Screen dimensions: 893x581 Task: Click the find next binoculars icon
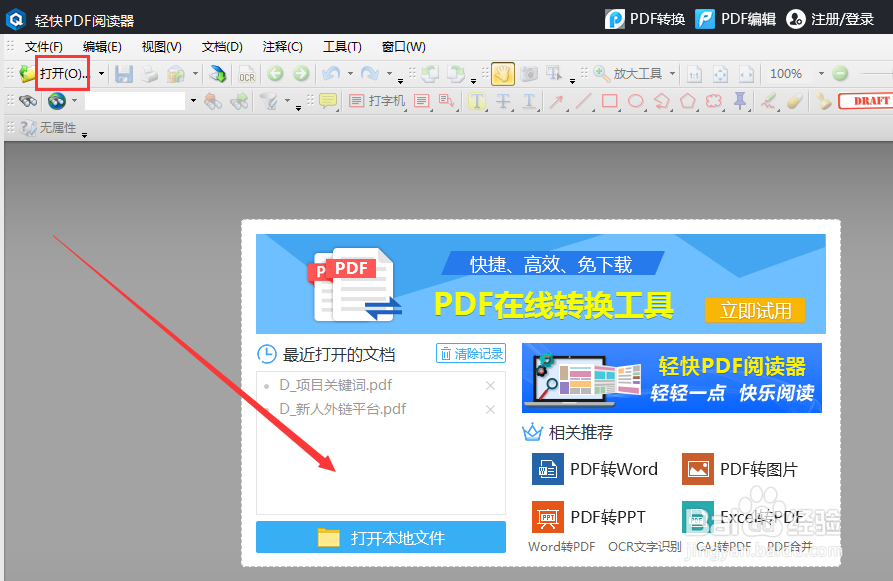click(239, 101)
